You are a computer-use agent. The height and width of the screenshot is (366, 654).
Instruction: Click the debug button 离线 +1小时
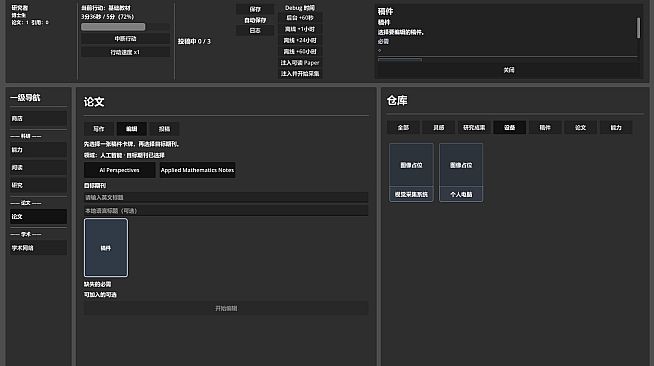coord(300,29)
